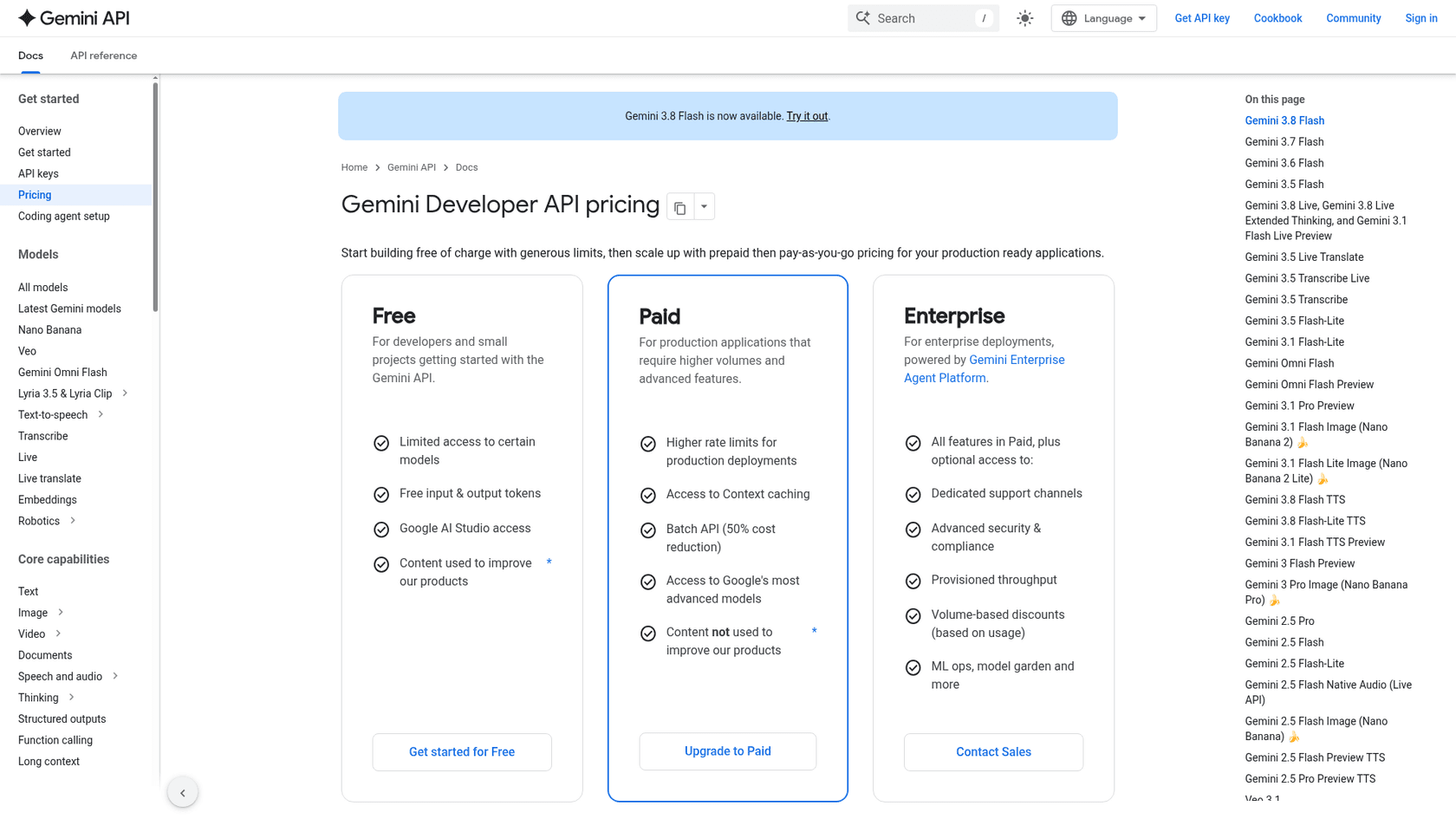Open the dropdown arrow next to the copy page icon
Image resolution: width=1456 pixels, height=819 pixels.
point(704,207)
